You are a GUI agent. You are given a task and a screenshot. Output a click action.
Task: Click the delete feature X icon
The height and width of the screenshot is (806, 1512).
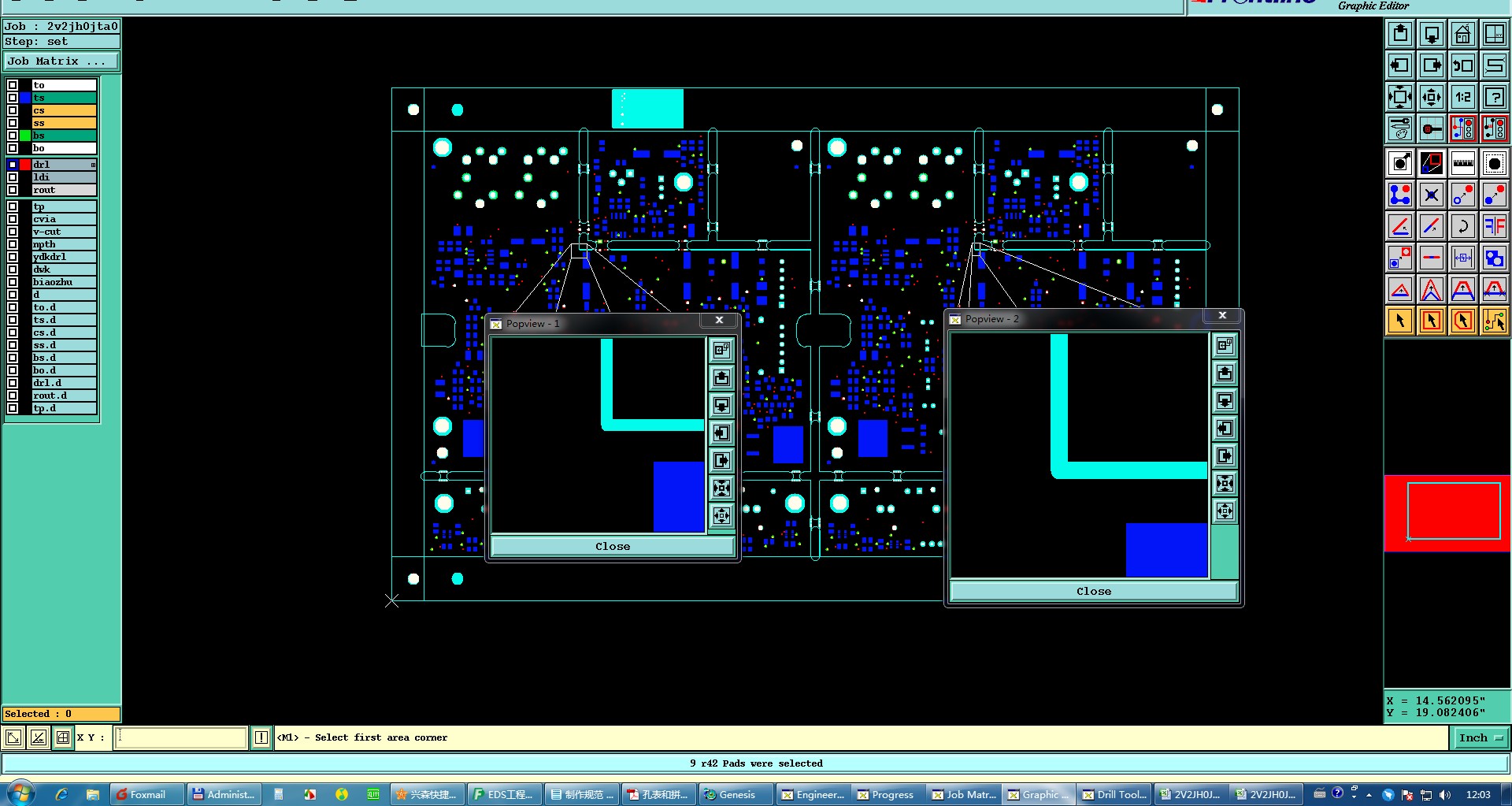(1432, 195)
